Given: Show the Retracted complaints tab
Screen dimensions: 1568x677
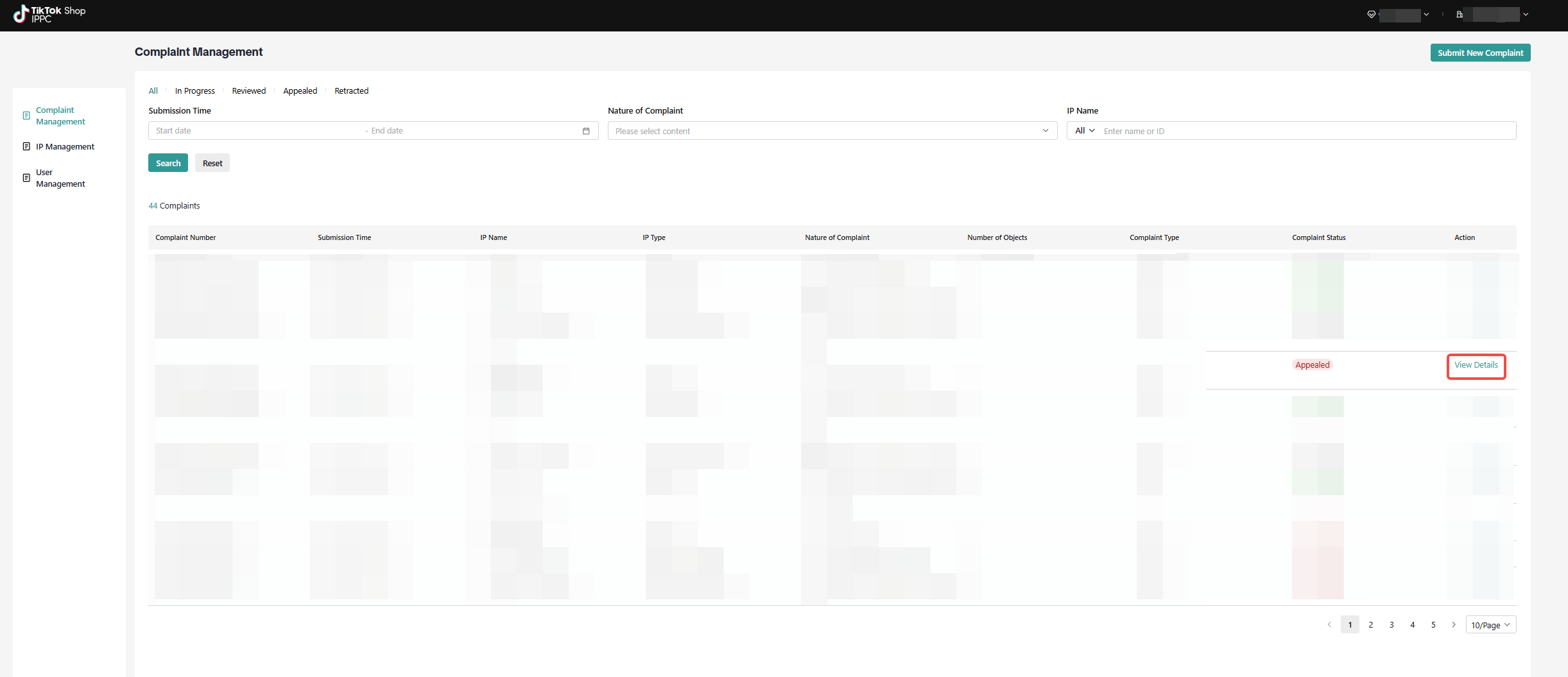Looking at the screenshot, I should pyautogui.click(x=351, y=90).
